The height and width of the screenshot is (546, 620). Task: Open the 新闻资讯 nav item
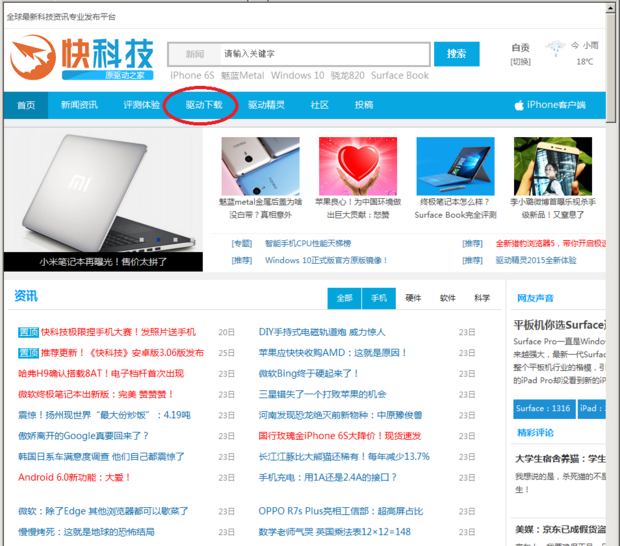pos(79,105)
